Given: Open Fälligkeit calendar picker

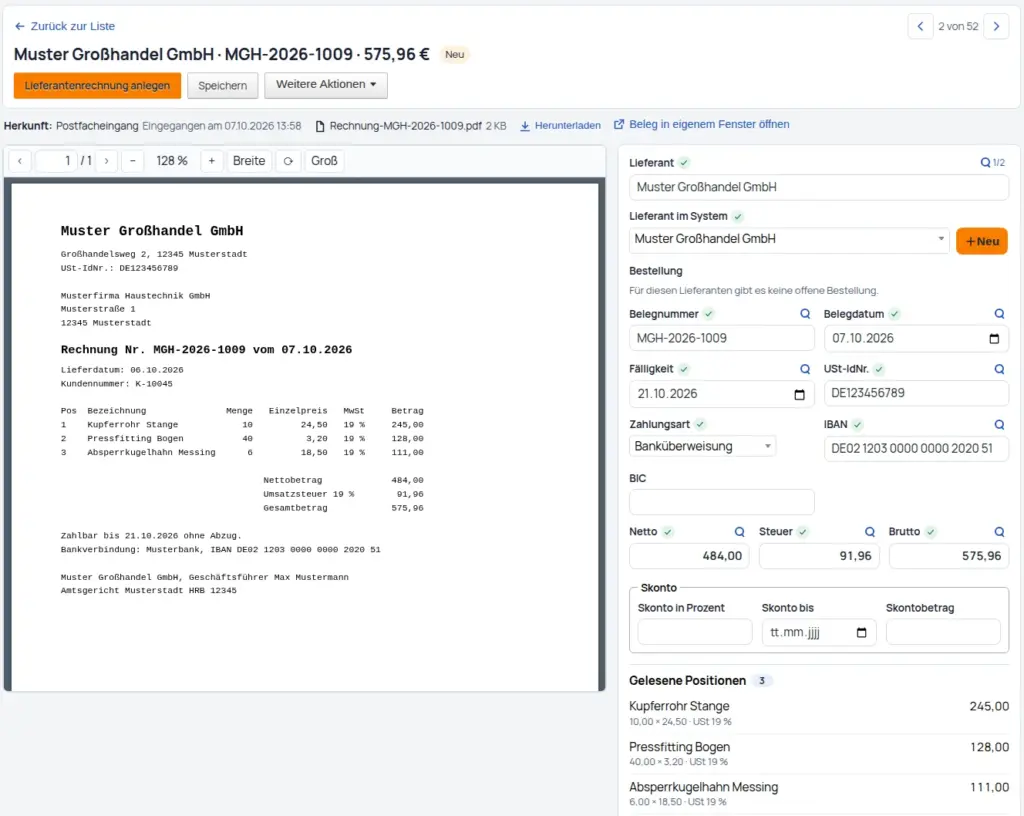Looking at the screenshot, I should [799, 394].
